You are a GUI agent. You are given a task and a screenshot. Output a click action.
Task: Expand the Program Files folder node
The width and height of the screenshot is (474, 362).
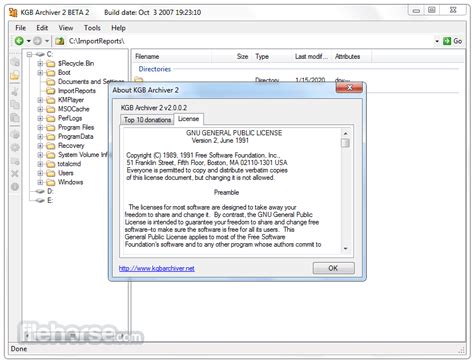pyautogui.click(x=40, y=127)
